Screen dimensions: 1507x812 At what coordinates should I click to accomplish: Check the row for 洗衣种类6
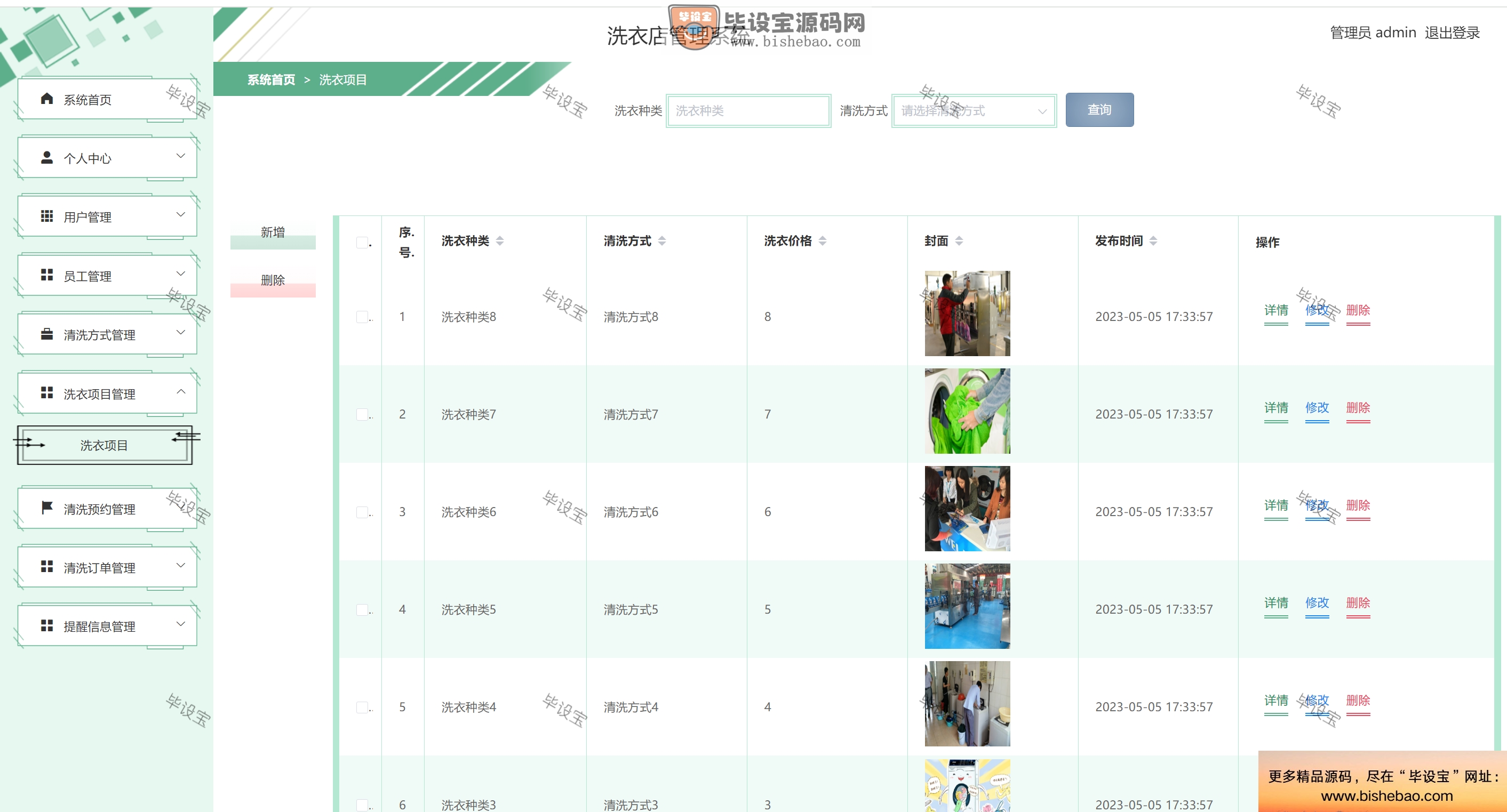[362, 512]
